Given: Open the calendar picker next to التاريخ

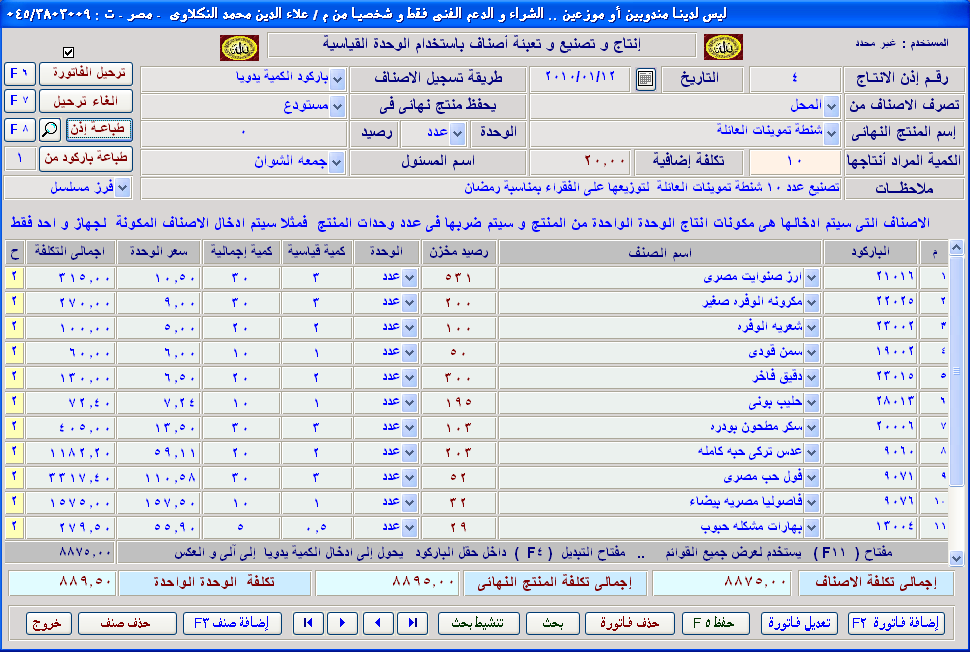Looking at the screenshot, I should (x=645, y=79).
